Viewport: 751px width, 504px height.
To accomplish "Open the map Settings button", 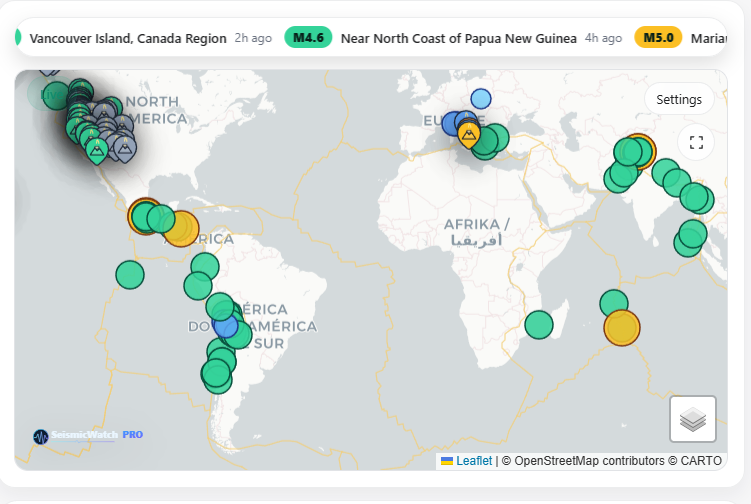I will pyautogui.click(x=679, y=99).
